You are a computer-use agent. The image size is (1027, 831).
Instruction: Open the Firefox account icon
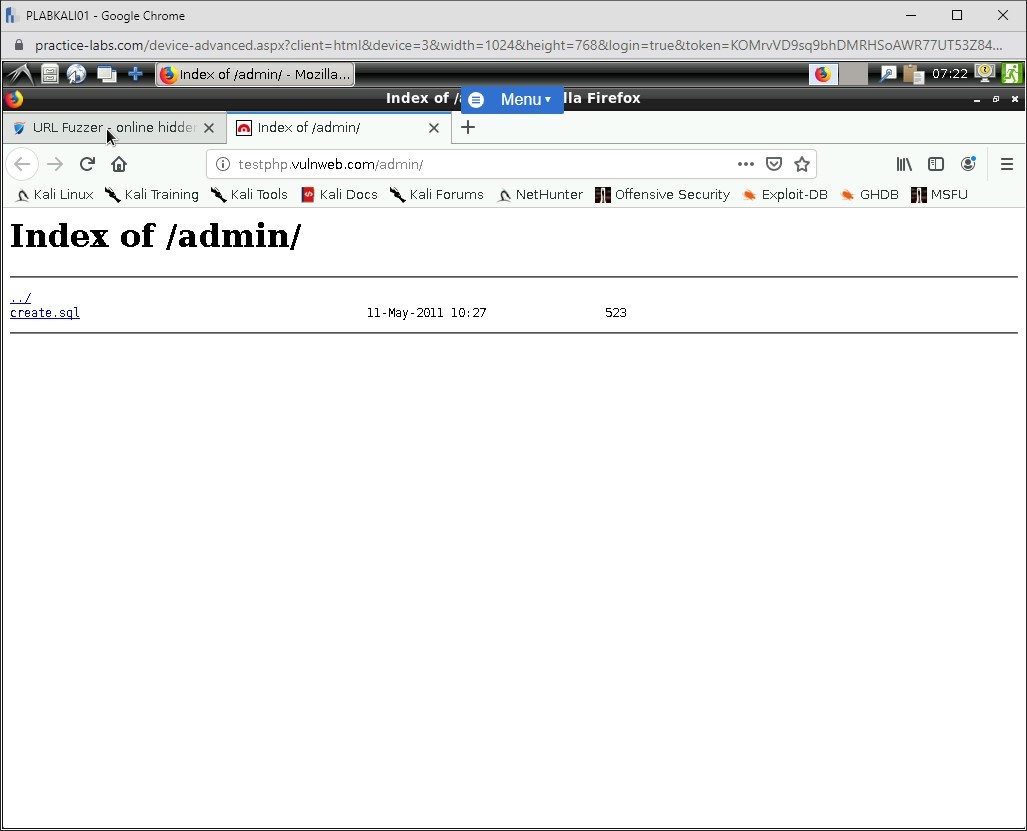coord(967,164)
